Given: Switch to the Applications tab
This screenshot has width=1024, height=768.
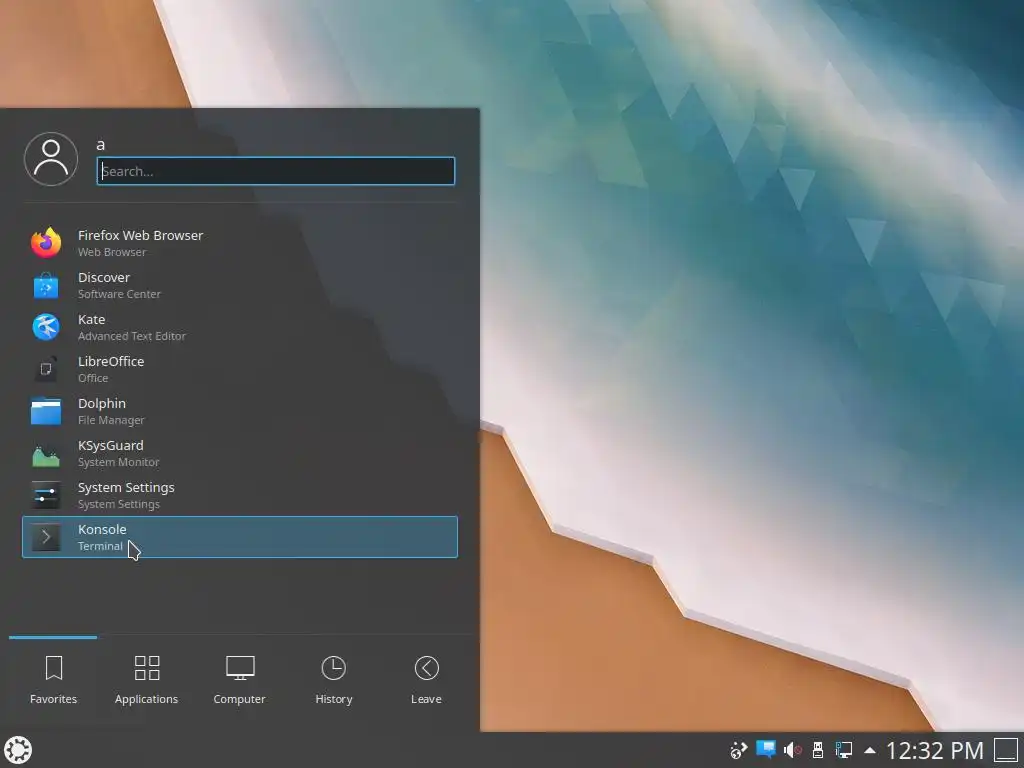Looking at the screenshot, I should 146,680.
